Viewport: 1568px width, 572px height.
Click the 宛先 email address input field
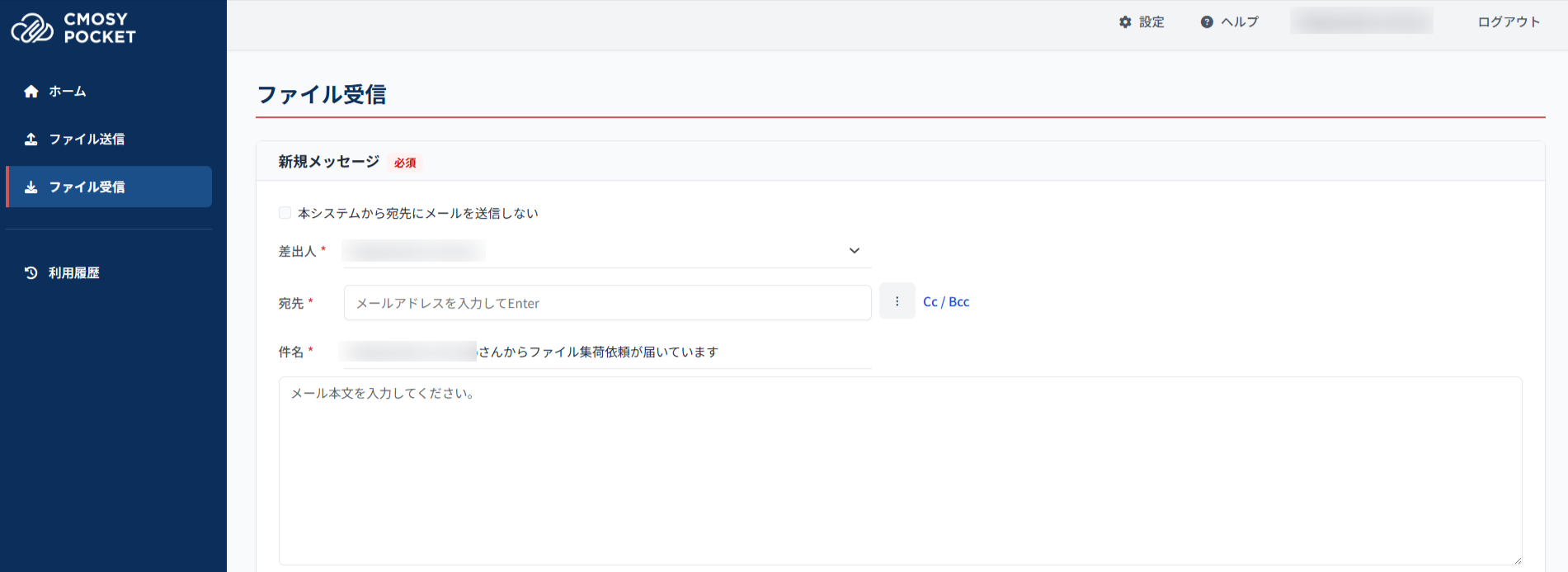point(607,303)
